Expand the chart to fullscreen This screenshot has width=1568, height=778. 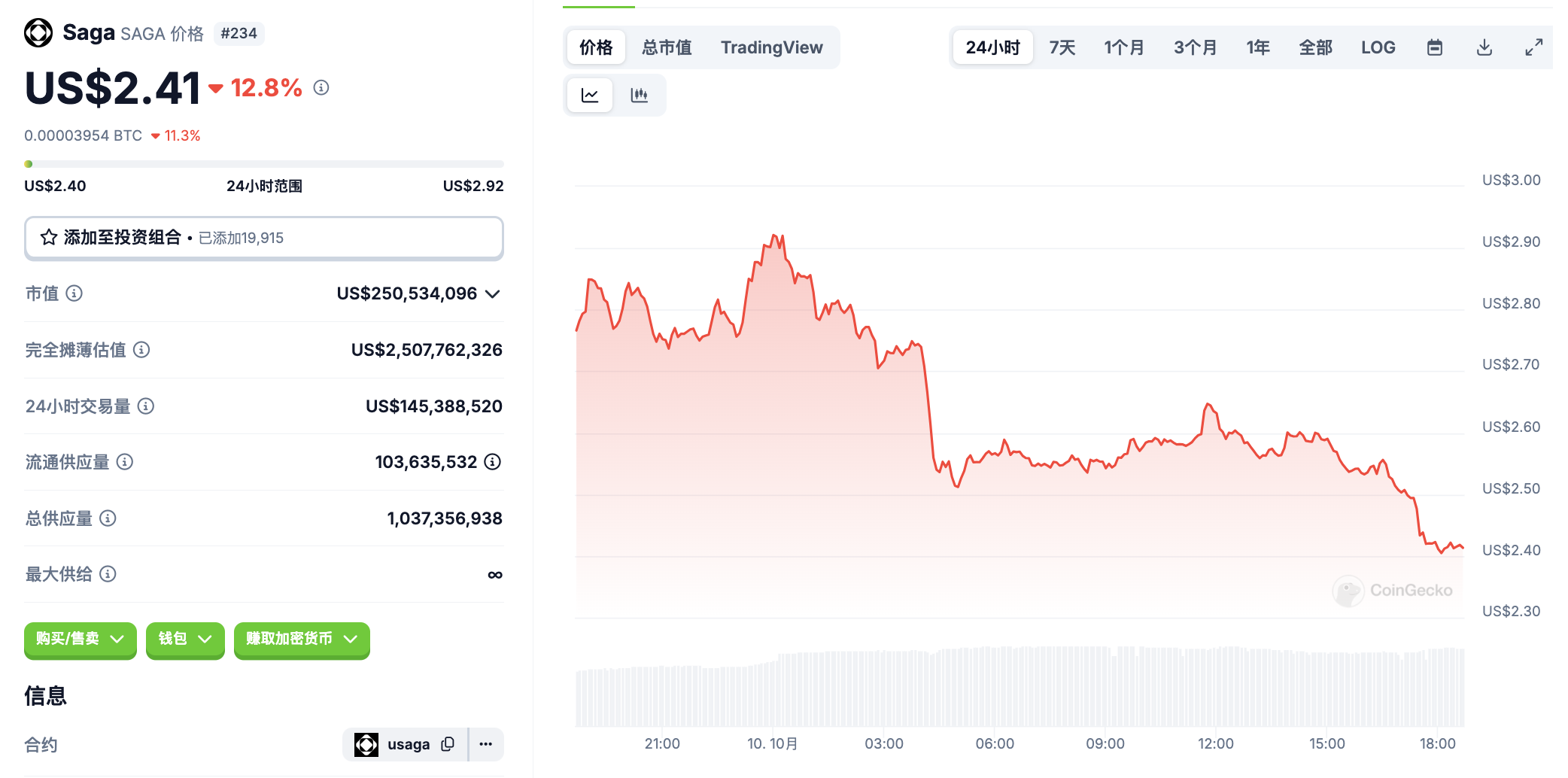[x=1533, y=47]
